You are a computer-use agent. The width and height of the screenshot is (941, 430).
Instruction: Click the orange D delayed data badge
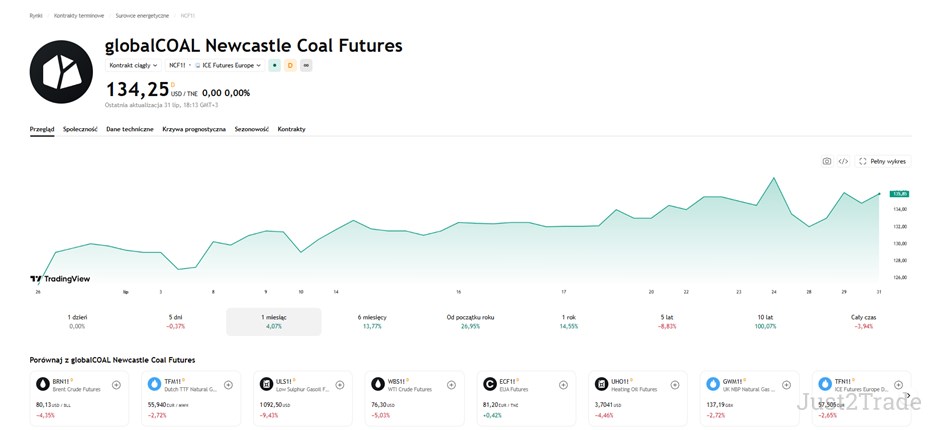(290, 65)
